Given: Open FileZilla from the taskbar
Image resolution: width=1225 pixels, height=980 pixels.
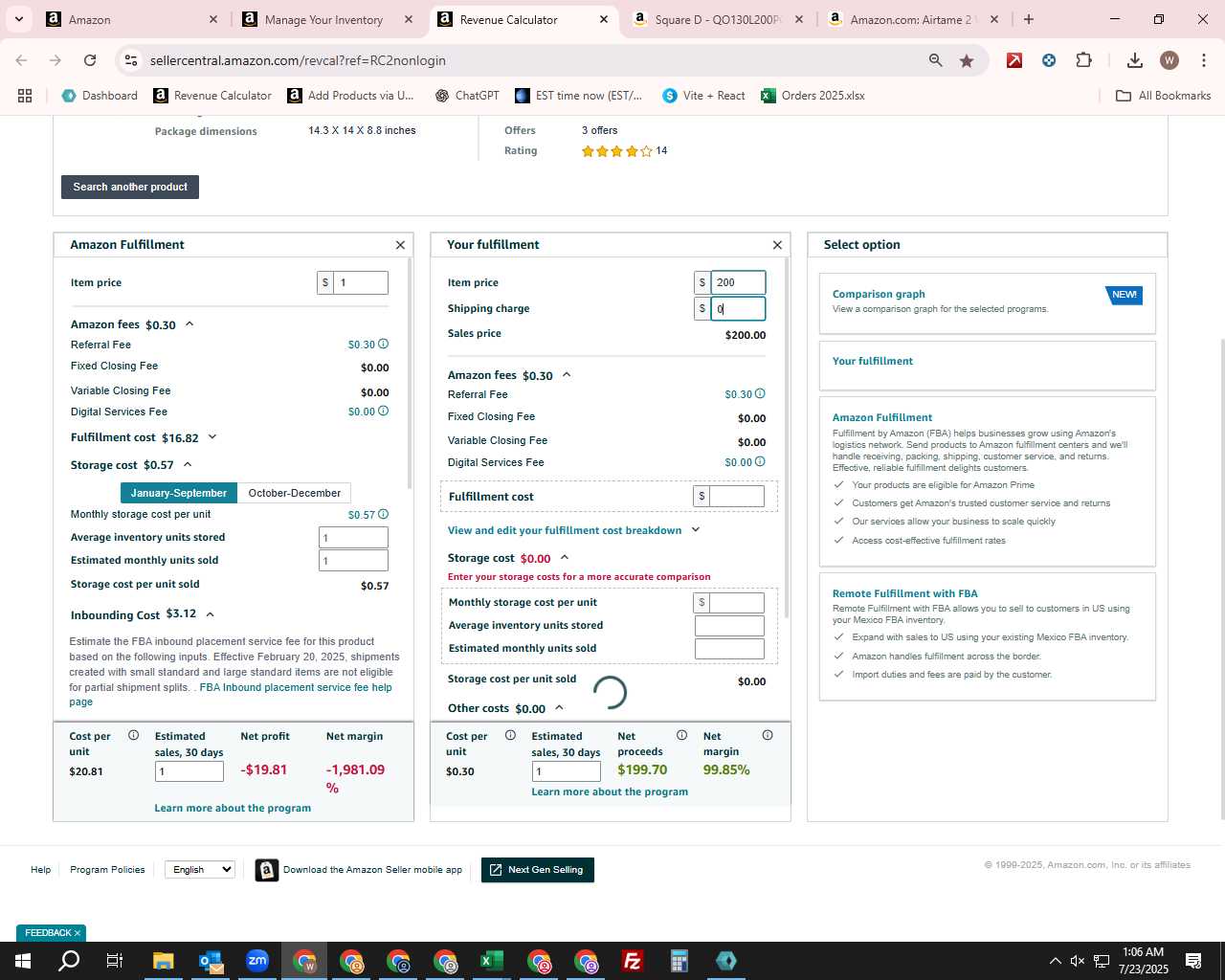Looking at the screenshot, I should click(x=633, y=961).
